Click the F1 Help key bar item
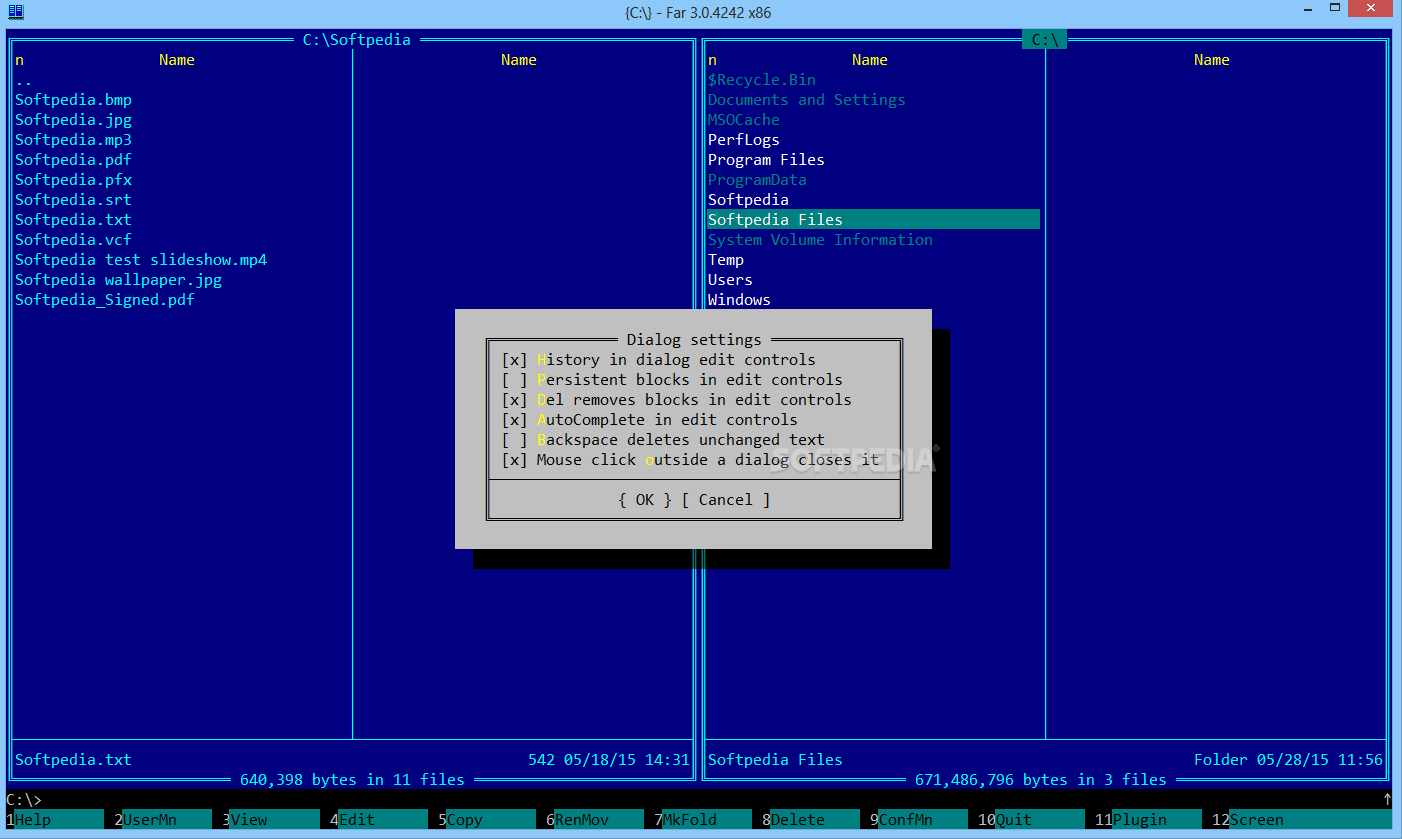The image size is (1402, 839). [x=54, y=820]
